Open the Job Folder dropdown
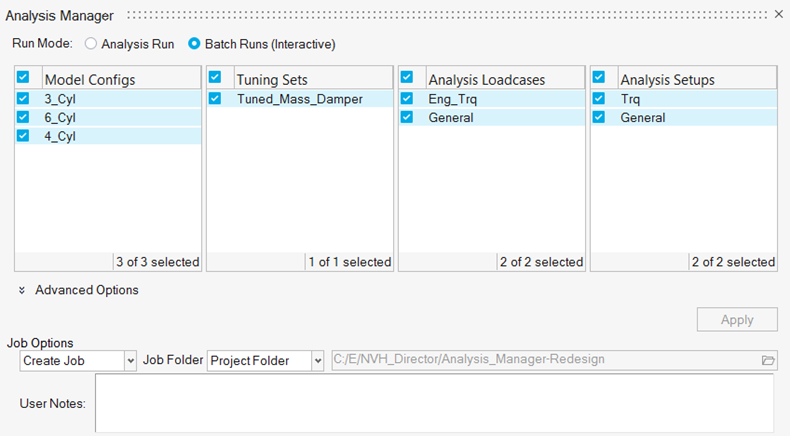The height and width of the screenshot is (436, 790). pyautogui.click(x=265, y=360)
